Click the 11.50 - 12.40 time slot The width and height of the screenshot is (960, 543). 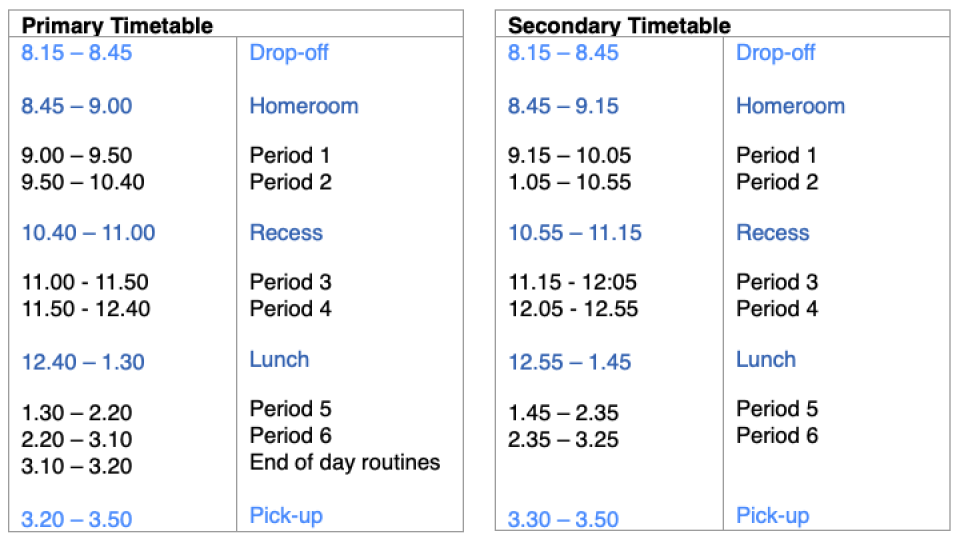(x=85, y=309)
